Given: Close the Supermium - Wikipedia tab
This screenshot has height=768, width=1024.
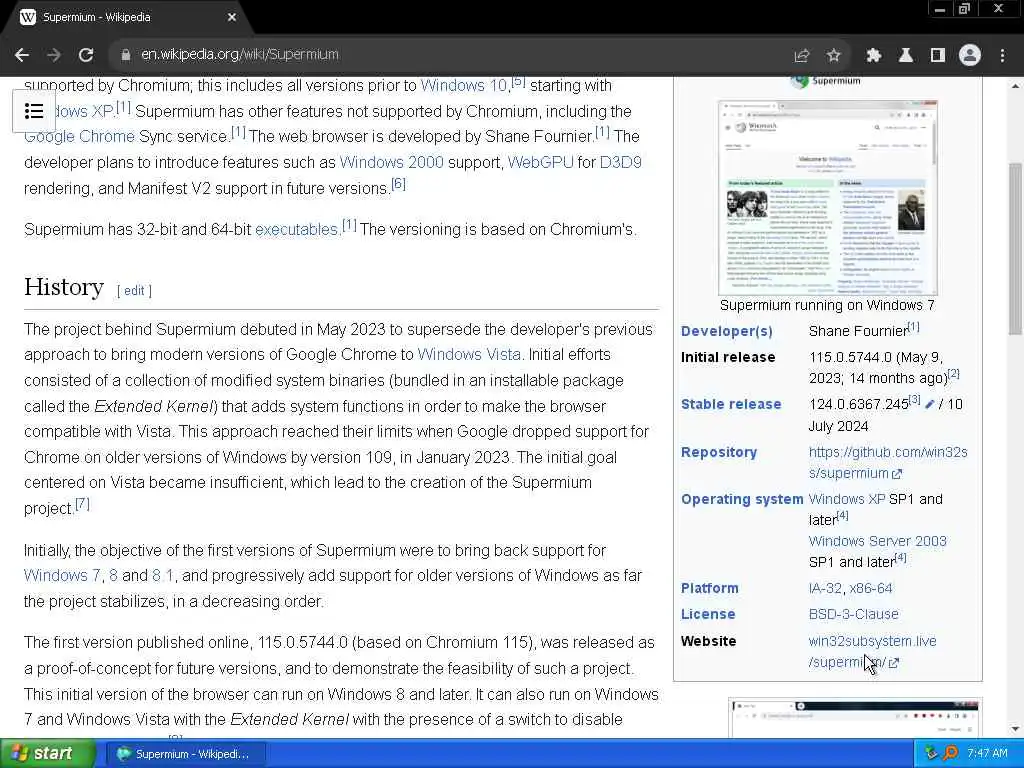Looking at the screenshot, I should [232, 18].
